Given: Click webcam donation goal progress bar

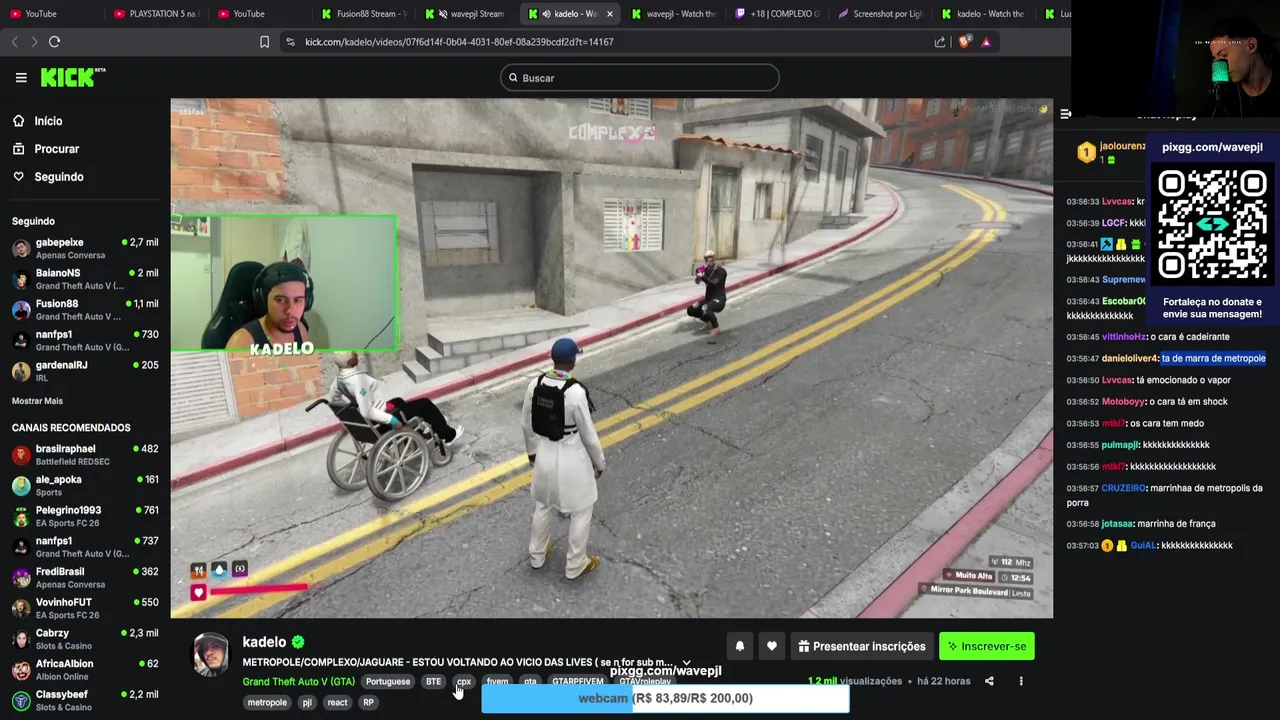Looking at the screenshot, I should coord(665,698).
